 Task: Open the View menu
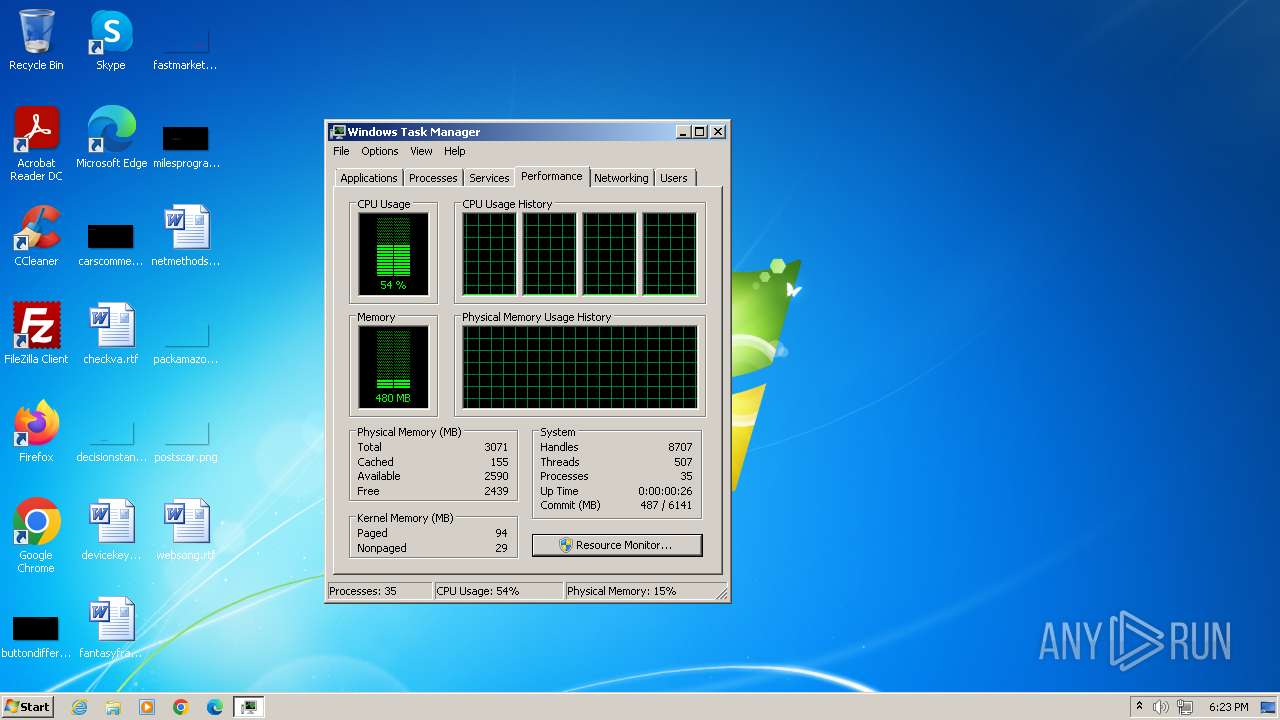[x=421, y=151]
